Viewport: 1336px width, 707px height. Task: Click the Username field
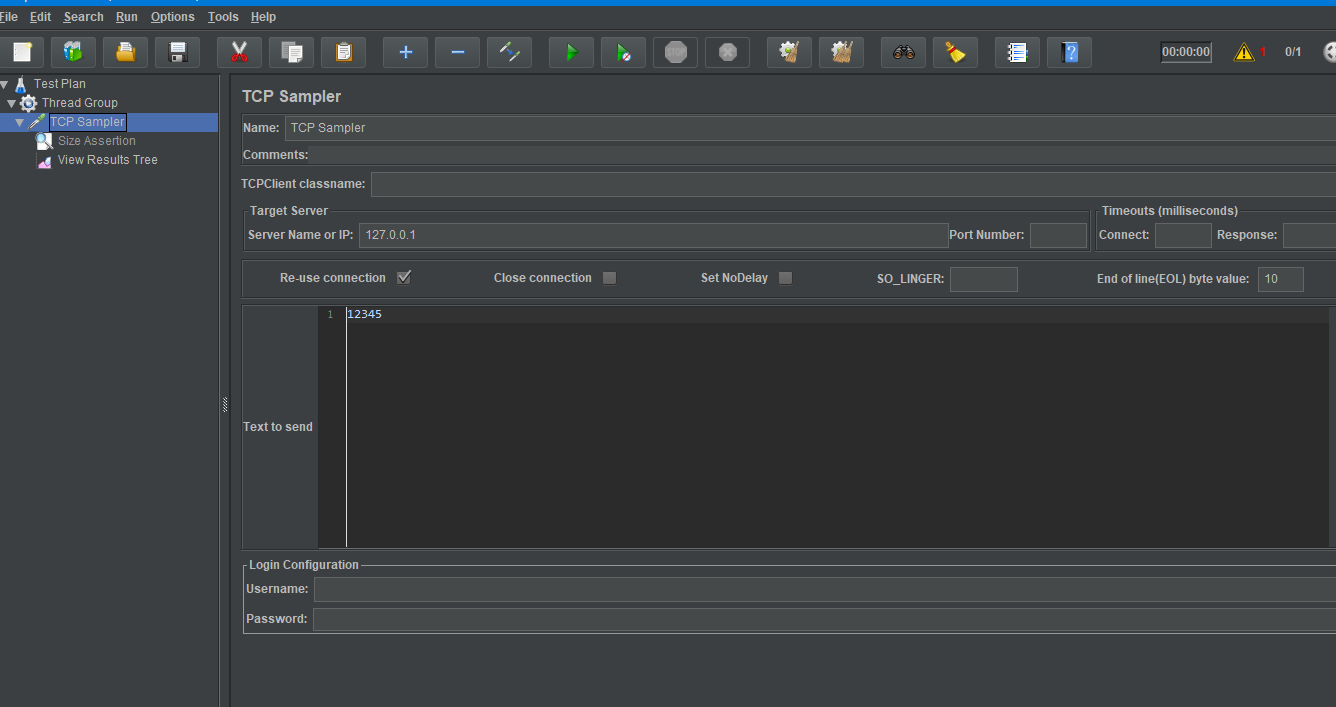coord(825,589)
